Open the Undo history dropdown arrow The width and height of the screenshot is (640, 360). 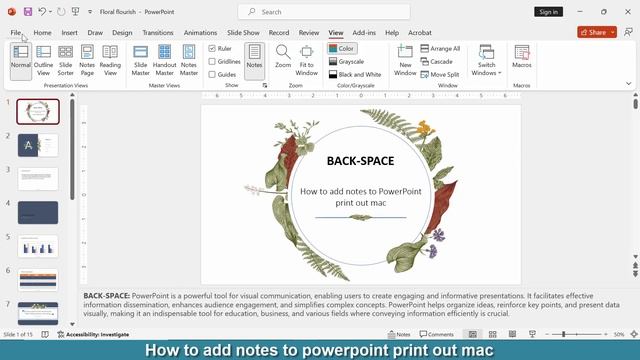51,12
